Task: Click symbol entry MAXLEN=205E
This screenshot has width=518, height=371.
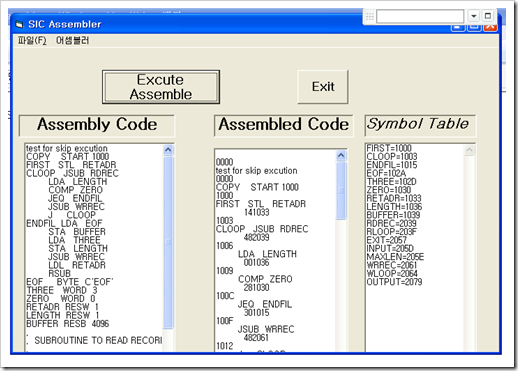Action: 395,257
